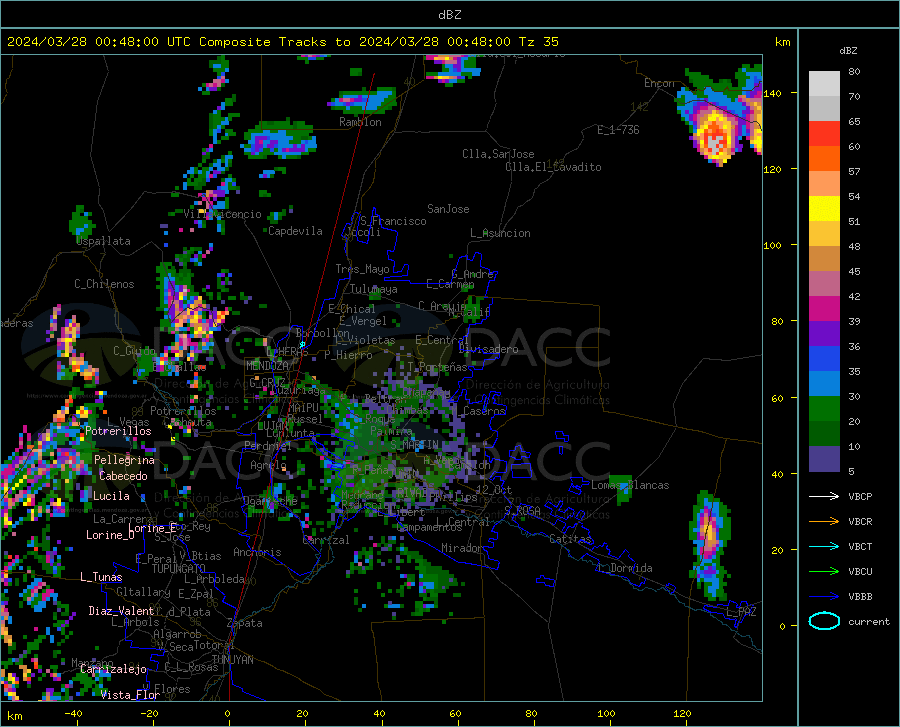Image resolution: width=900 pixels, height=727 pixels.
Task: Click the km label at bottom left
Action: click(14, 716)
